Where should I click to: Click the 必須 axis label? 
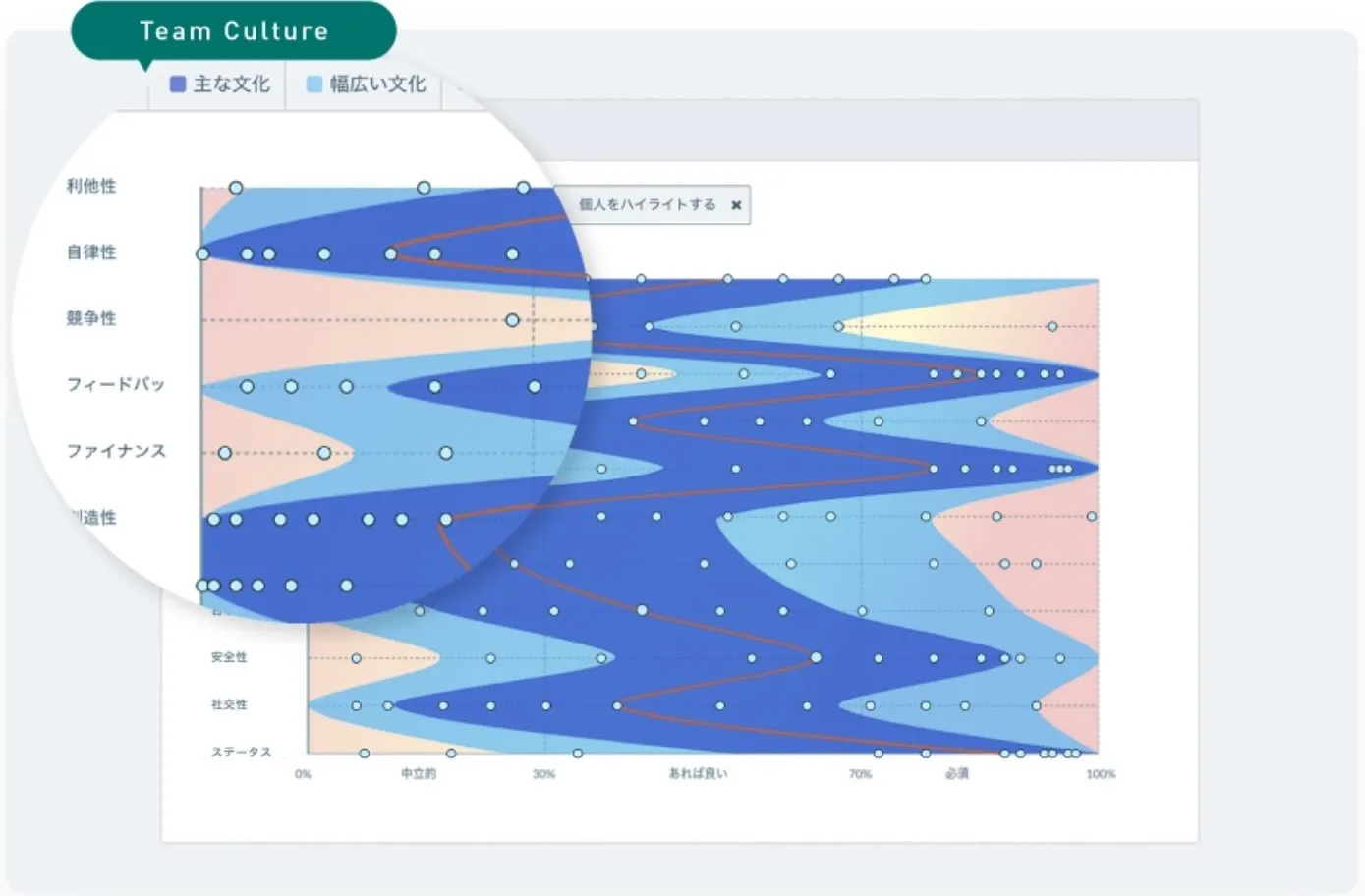pos(956,774)
